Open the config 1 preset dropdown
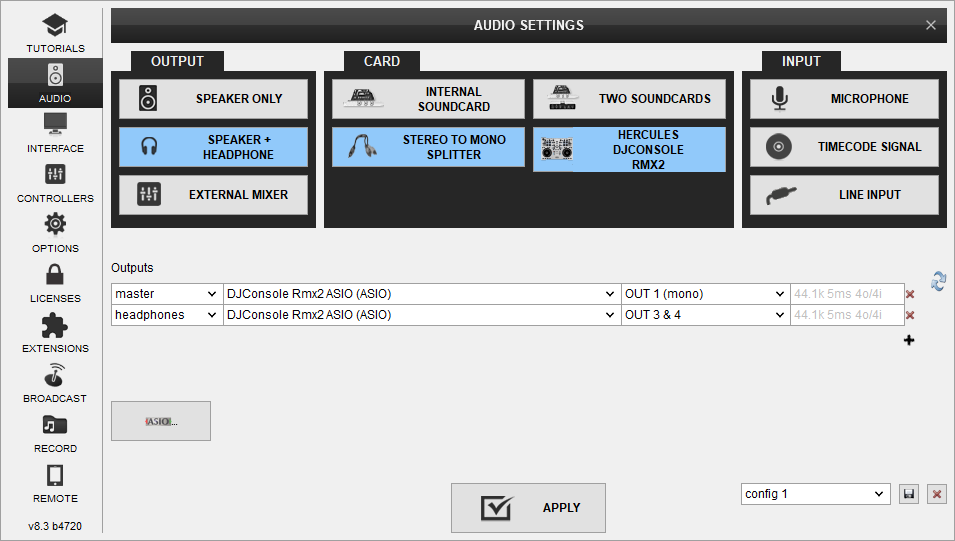The height and width of the screenshot is (541, 955). pos(816,494)
